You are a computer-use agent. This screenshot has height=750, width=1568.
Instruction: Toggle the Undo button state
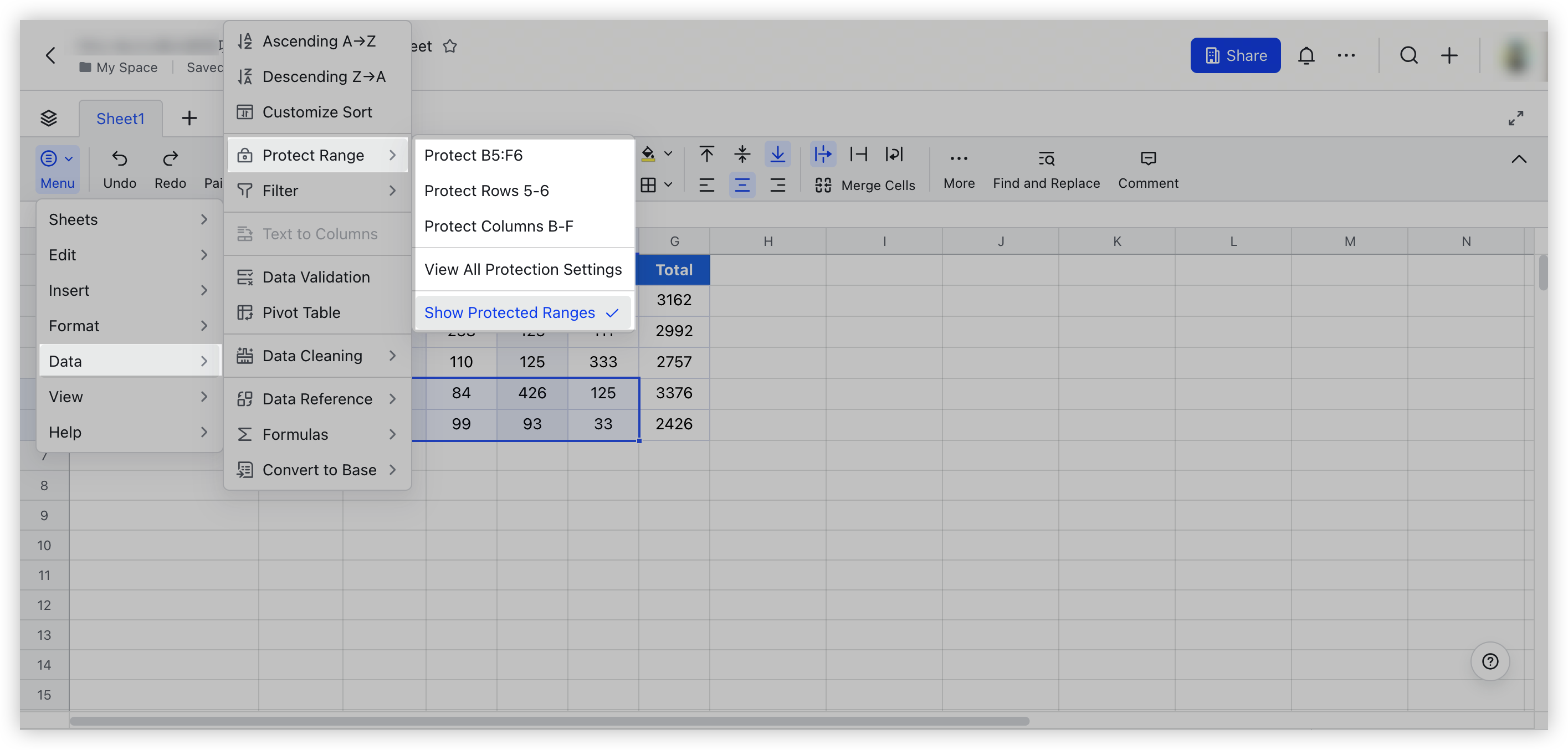point(119,168)
